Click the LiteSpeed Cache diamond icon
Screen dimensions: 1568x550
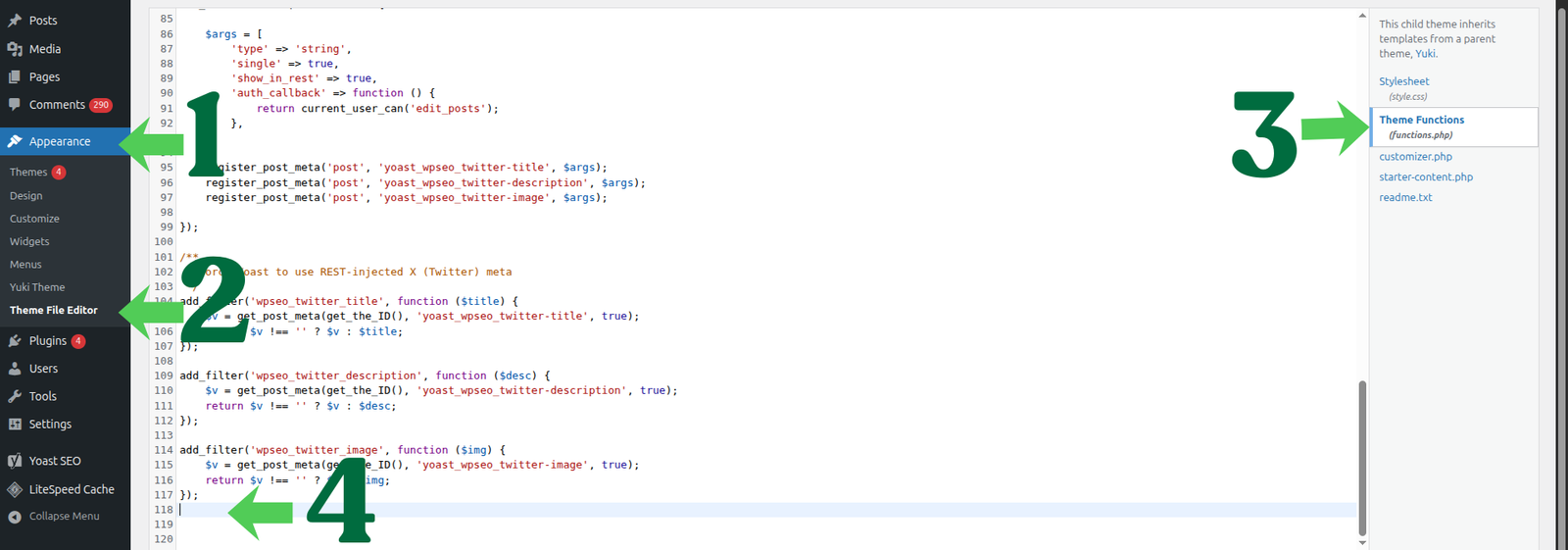point(15,489)
